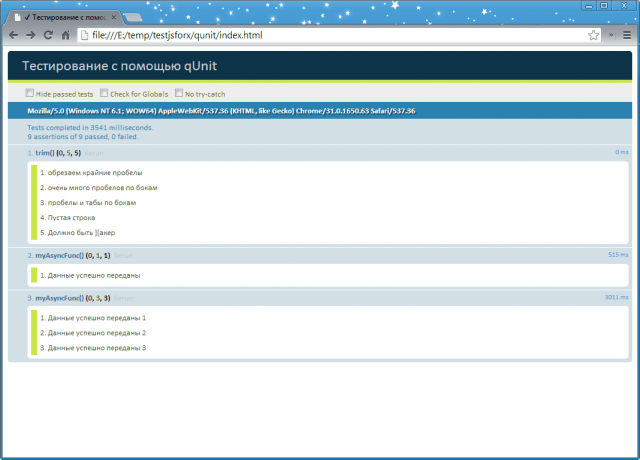Rerun the myAsyncFunc() (0, 3, 3) test

point(123,298)
